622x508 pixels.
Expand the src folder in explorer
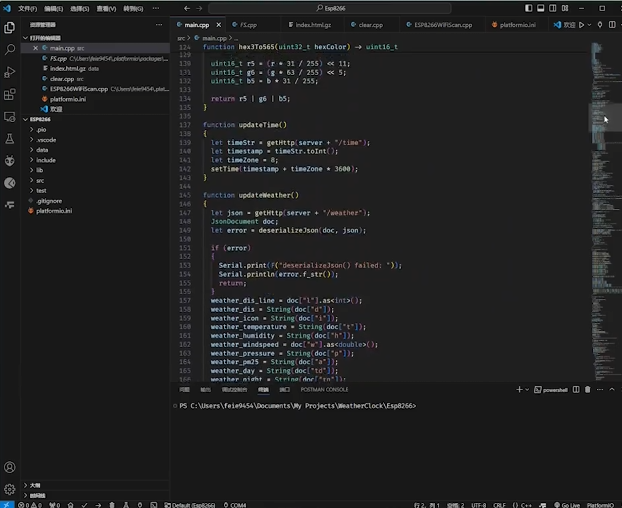(40, 180)
